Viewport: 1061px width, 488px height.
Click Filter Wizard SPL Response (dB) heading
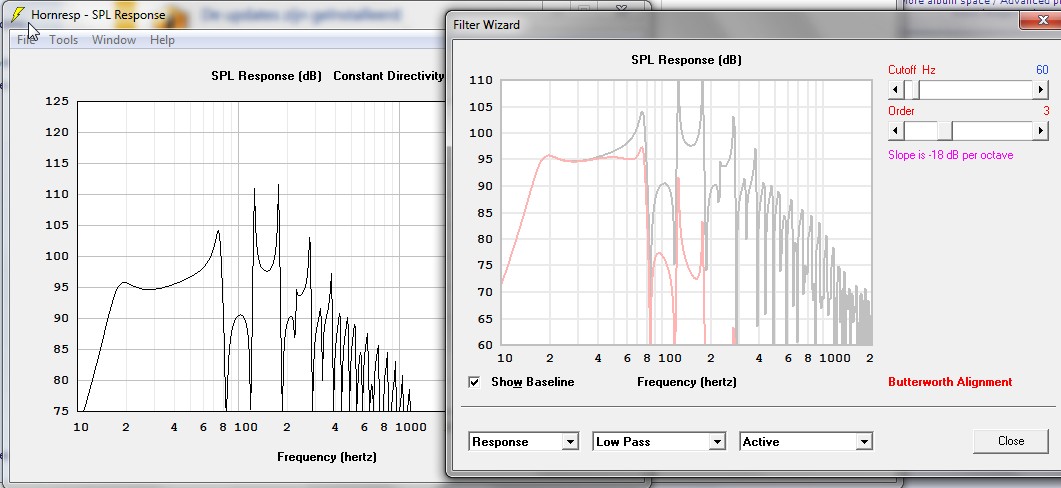point(686,60)
